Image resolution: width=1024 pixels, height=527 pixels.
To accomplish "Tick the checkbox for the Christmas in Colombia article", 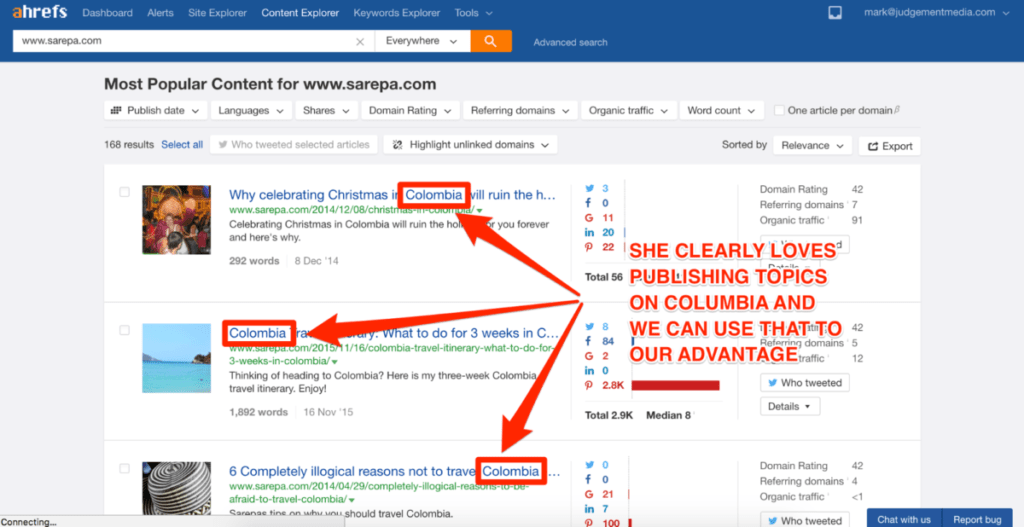I will click(x=125, y=192).
